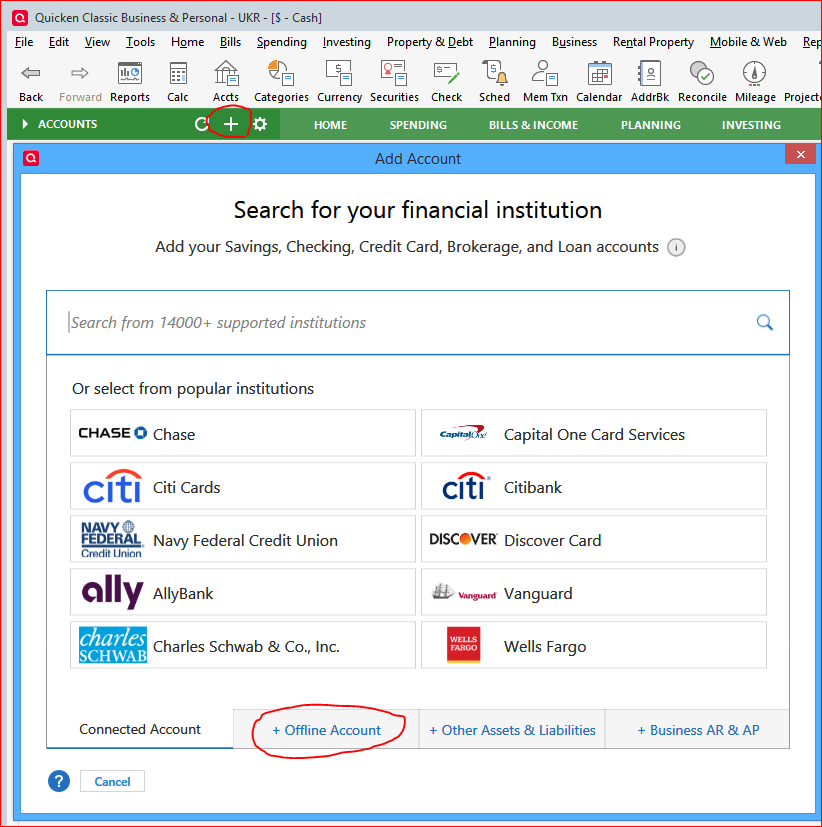Open the Home menu
Screen dimensions: 822x827
tap(187, 42)
